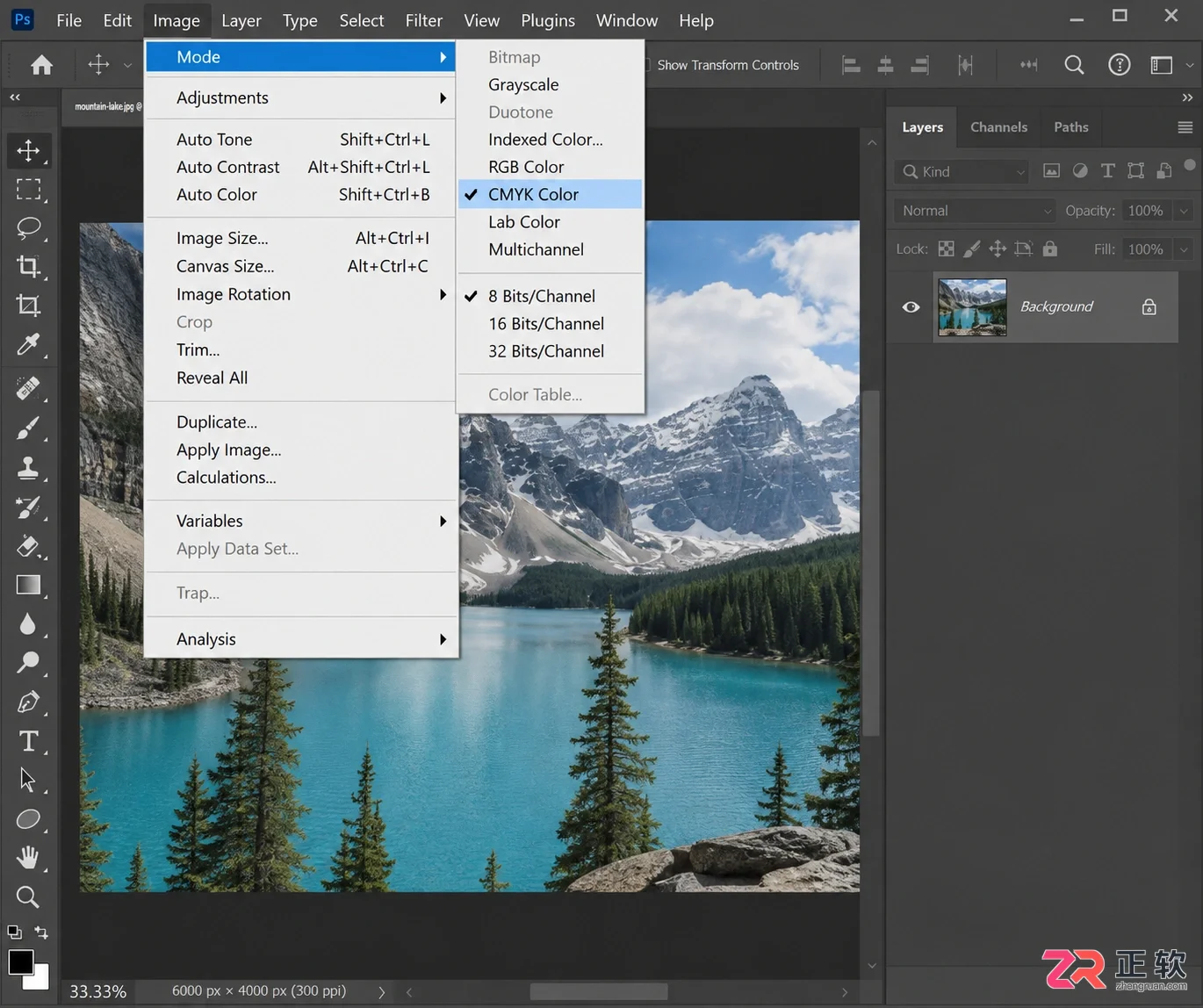Toggle the lock all padlock icon
This screenshot has height=1008, width=1203.
click(x=1050, y=249)
